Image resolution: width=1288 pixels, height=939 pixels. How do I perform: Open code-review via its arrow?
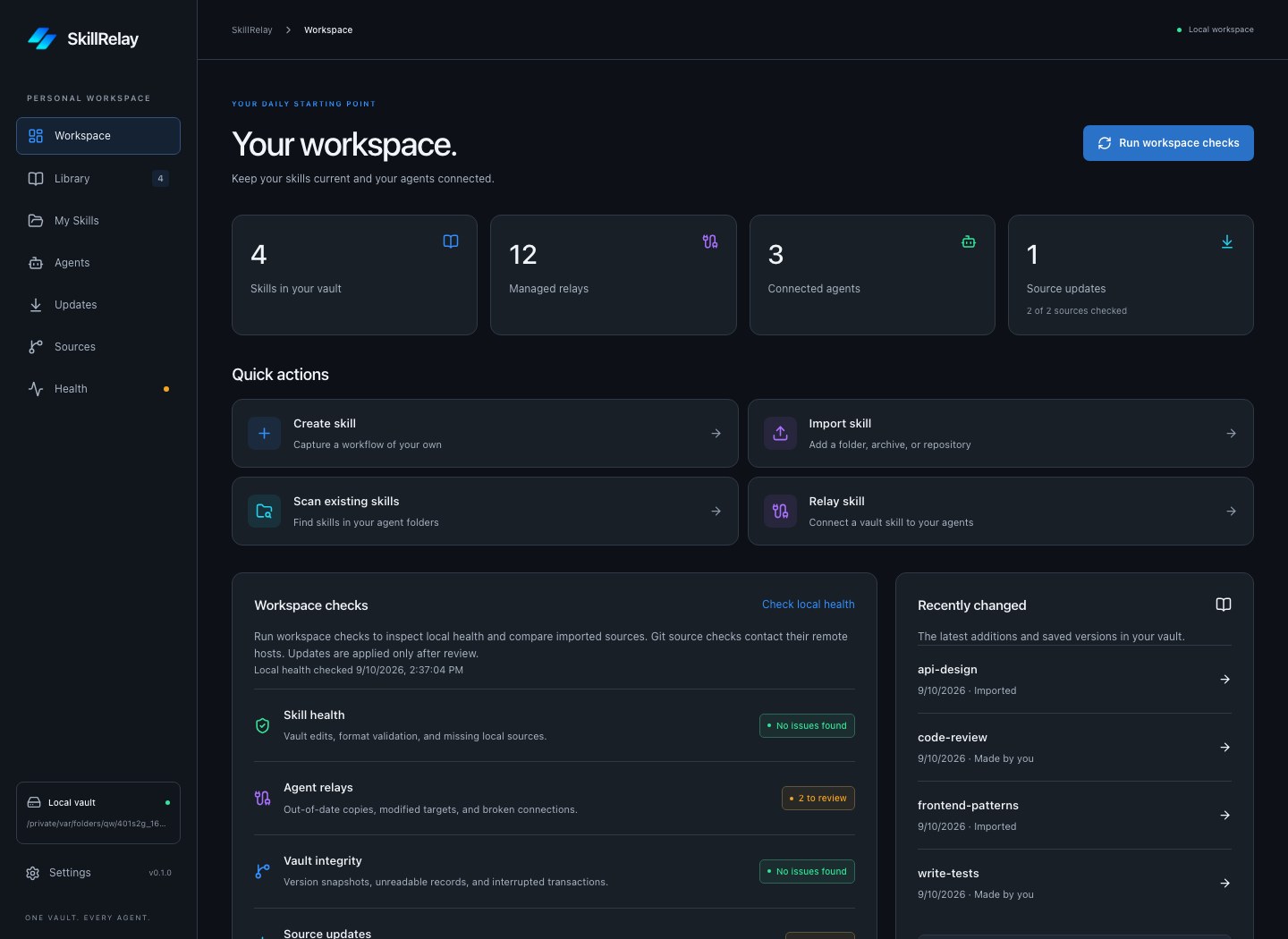coord(1224,748)
